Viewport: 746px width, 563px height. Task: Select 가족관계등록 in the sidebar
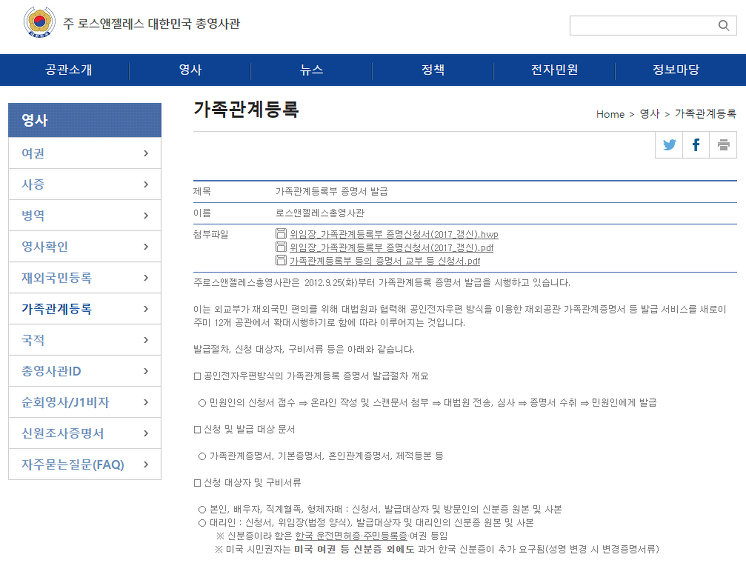pyautogui.click(x=57, y=309)
